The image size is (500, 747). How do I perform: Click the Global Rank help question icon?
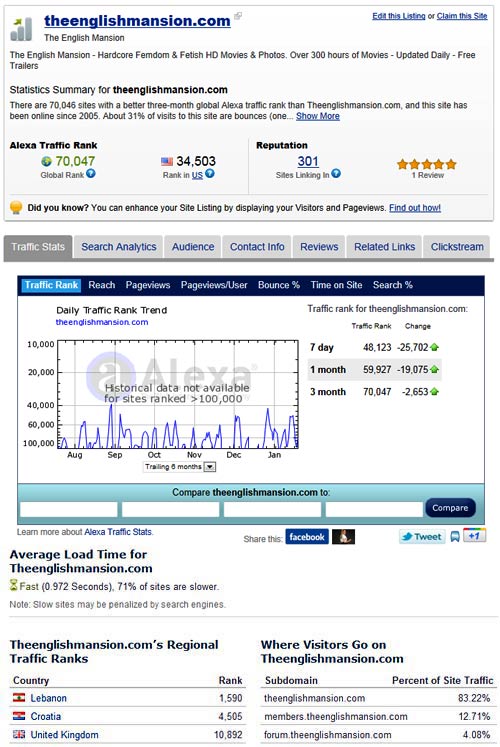click(90, 174)
